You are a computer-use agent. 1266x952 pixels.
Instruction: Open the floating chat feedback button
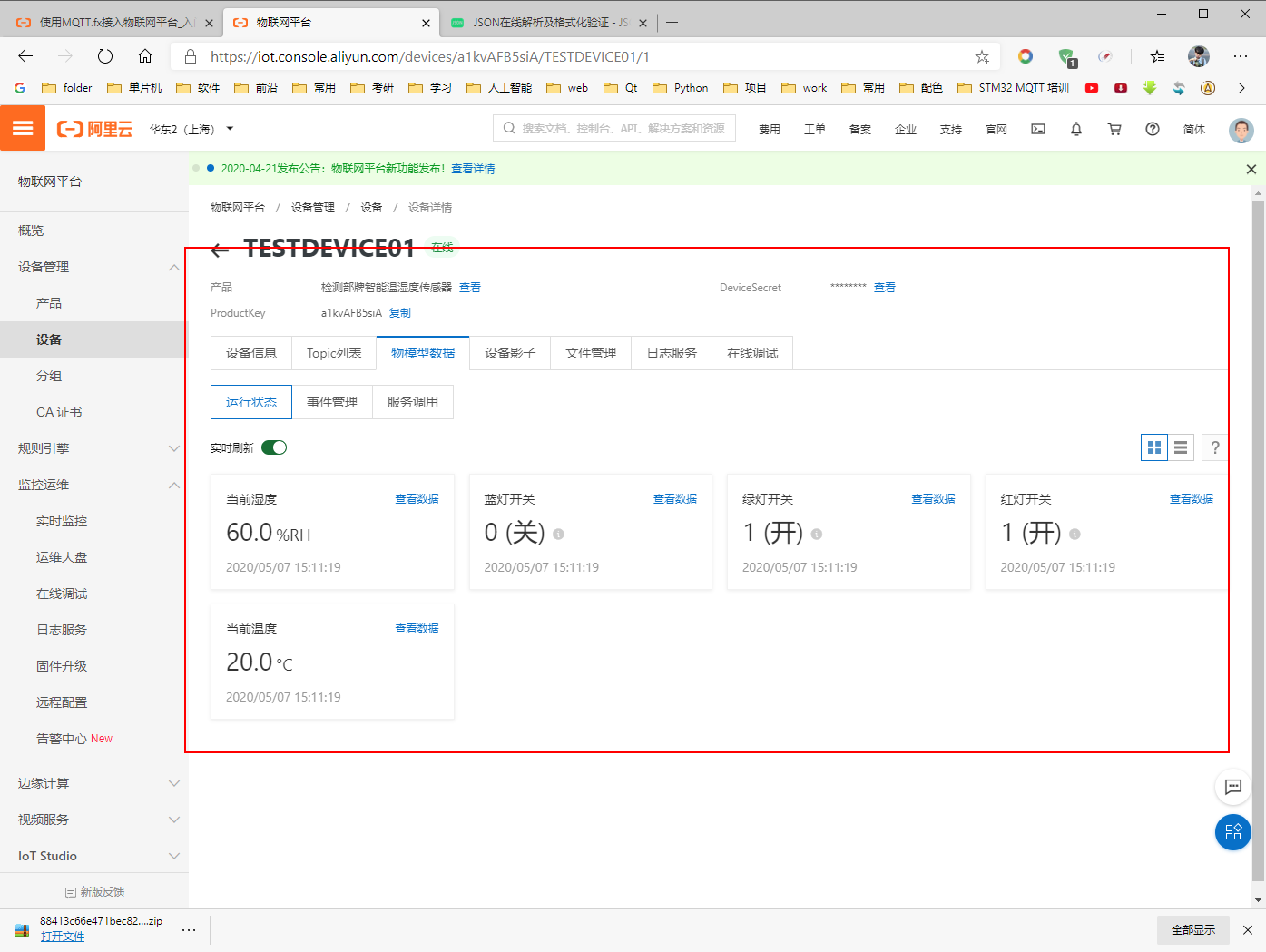[1233, 787]
